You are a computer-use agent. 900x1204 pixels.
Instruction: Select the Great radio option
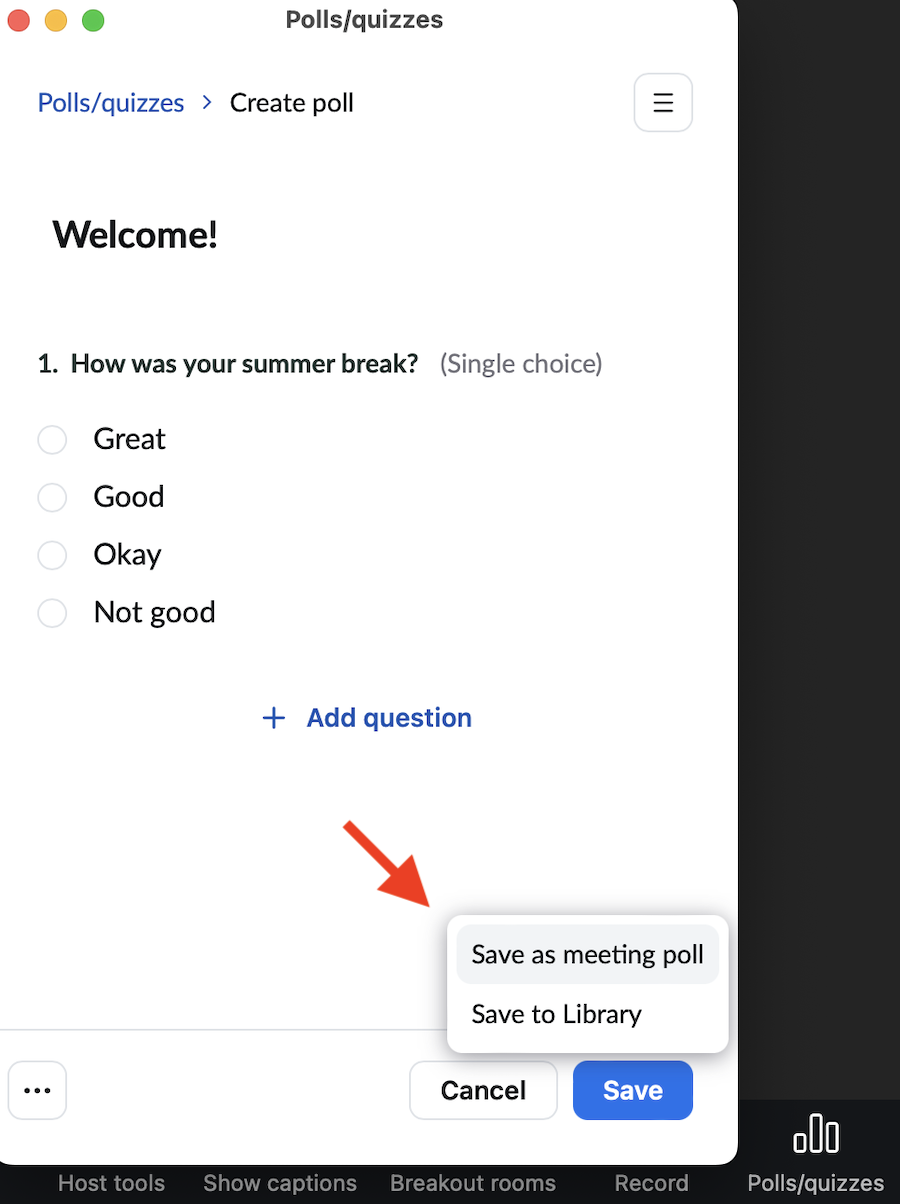pyautogui.click(x=52, y=440)
